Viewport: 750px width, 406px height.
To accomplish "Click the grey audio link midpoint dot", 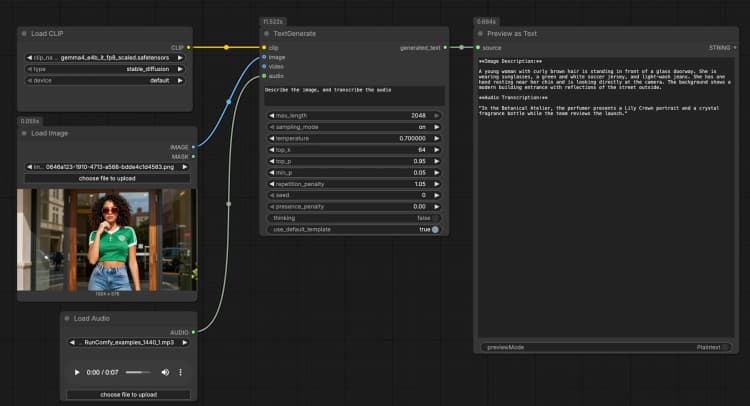I will pos(229,204).
